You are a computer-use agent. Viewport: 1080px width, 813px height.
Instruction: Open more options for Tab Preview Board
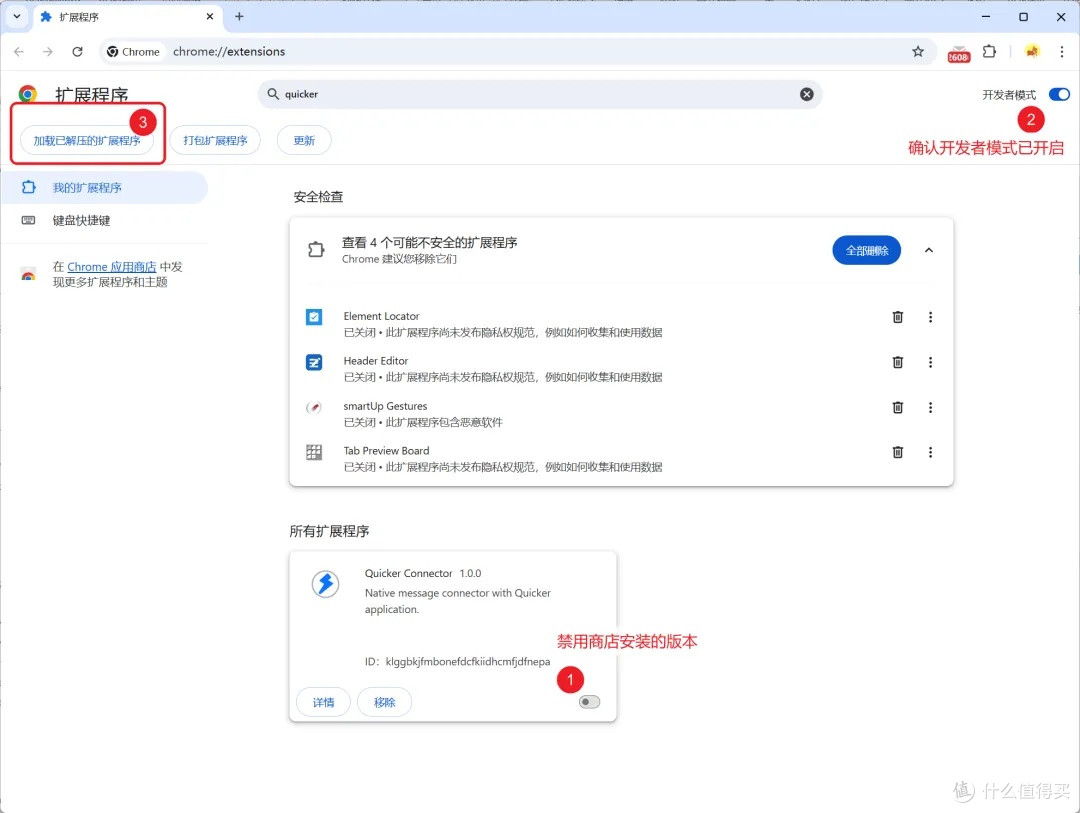(930, 452)
